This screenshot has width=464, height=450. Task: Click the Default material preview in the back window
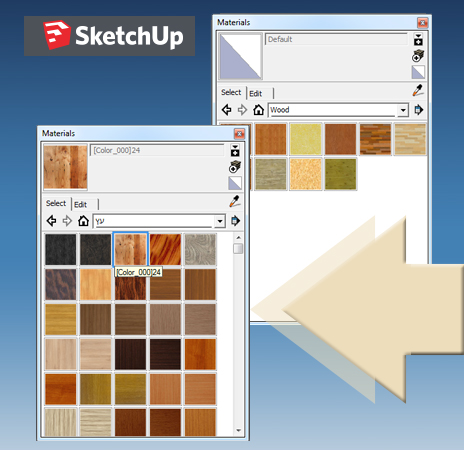pos(240,56)
